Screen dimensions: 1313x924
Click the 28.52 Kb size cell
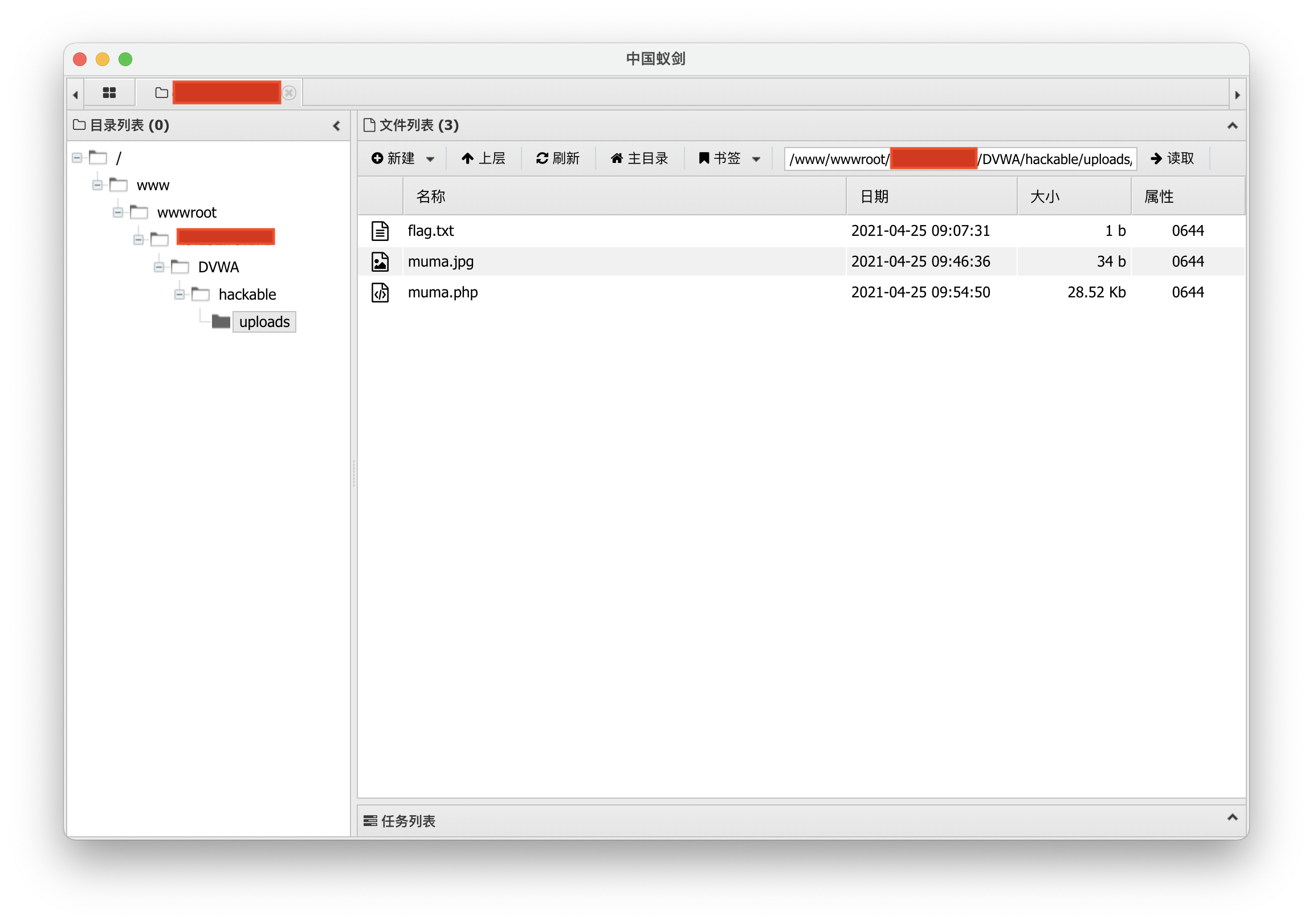1096,292
